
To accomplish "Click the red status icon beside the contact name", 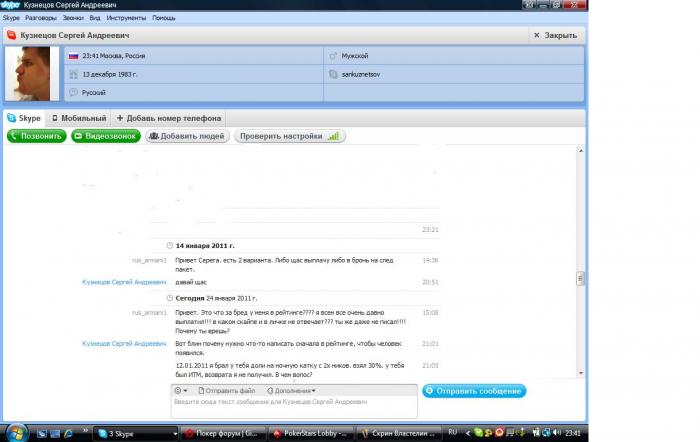I will pyautogui.click(x=11, y=35).
